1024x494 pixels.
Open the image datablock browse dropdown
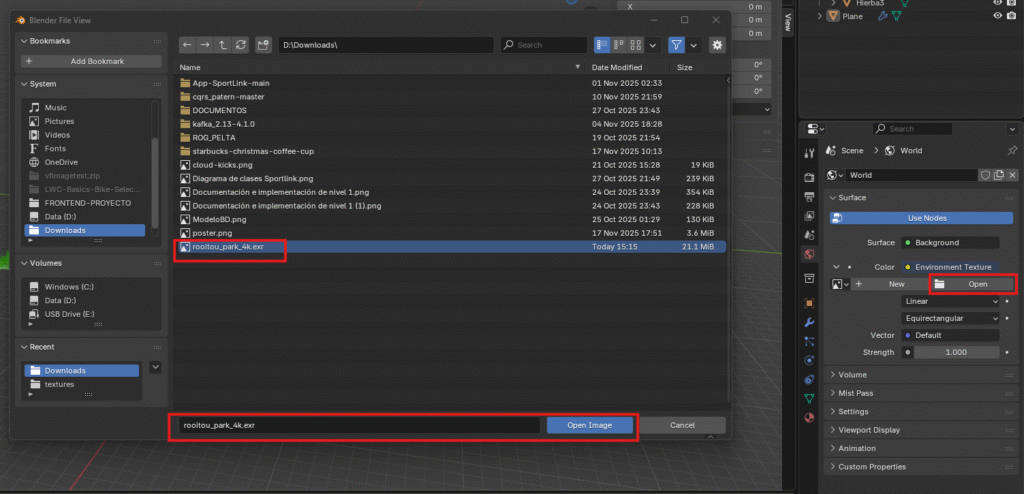tap(838, 284)
